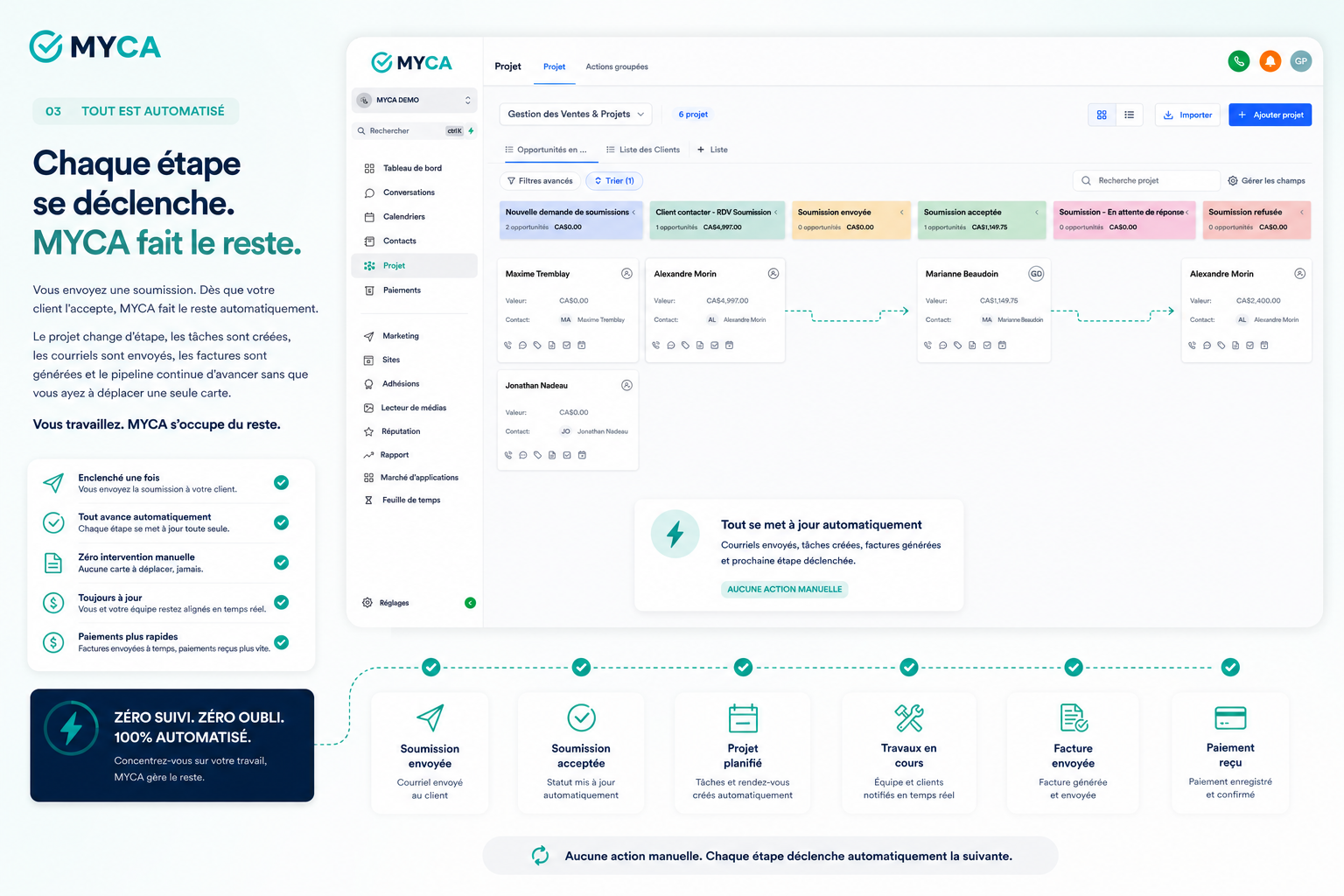Viewport: 1344px width, 896px height.
Task: Click the Rapport chart icon
Action: [x=369, y=455]
